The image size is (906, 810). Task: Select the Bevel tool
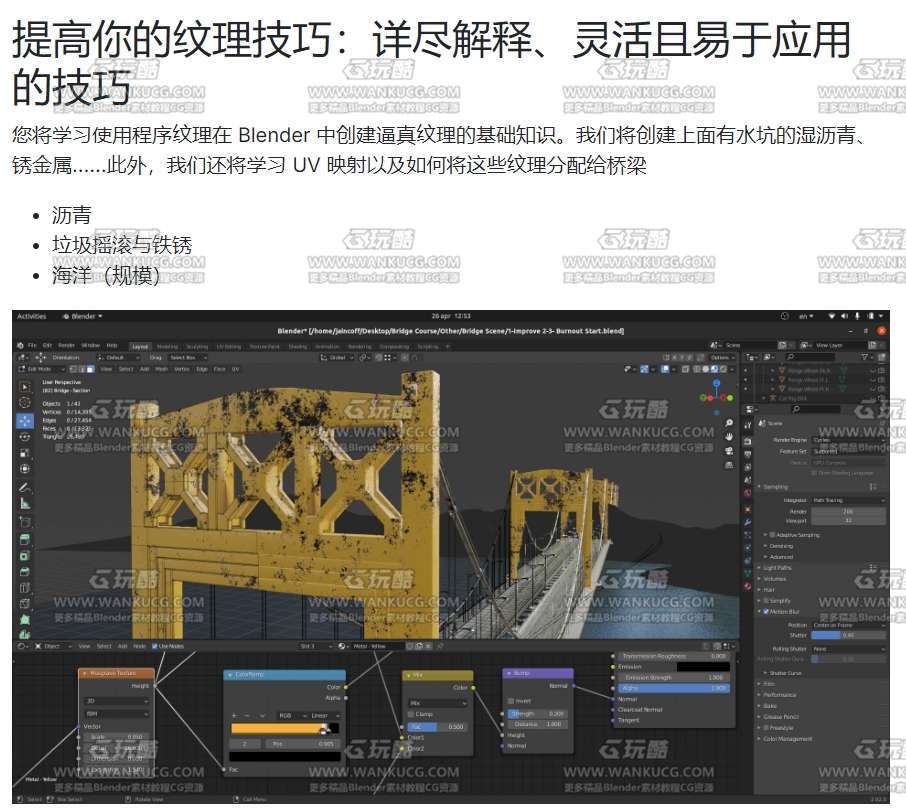point(24,572)
